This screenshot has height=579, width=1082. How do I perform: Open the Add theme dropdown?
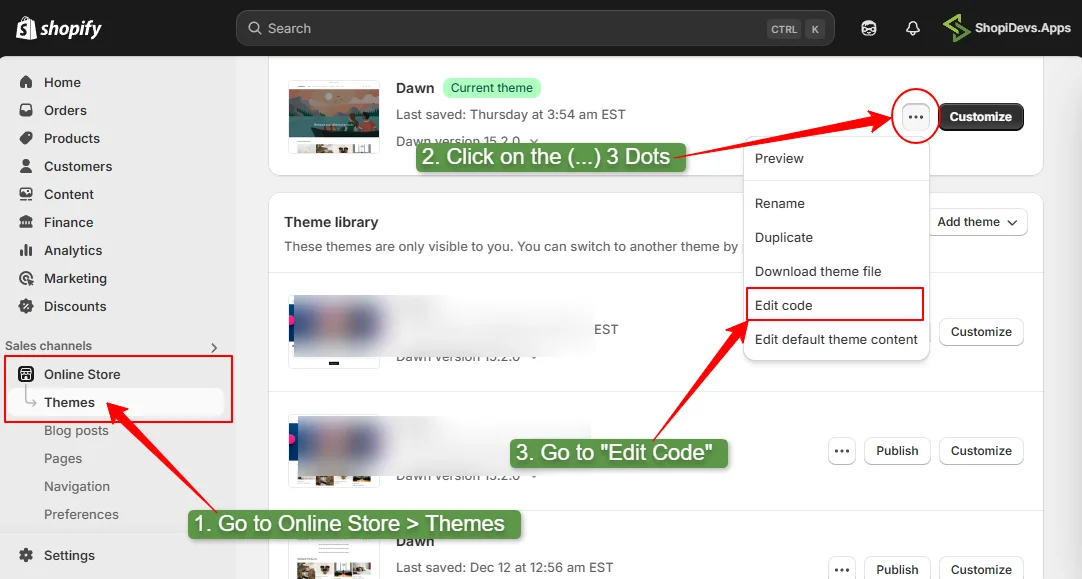tap(977, 222)
